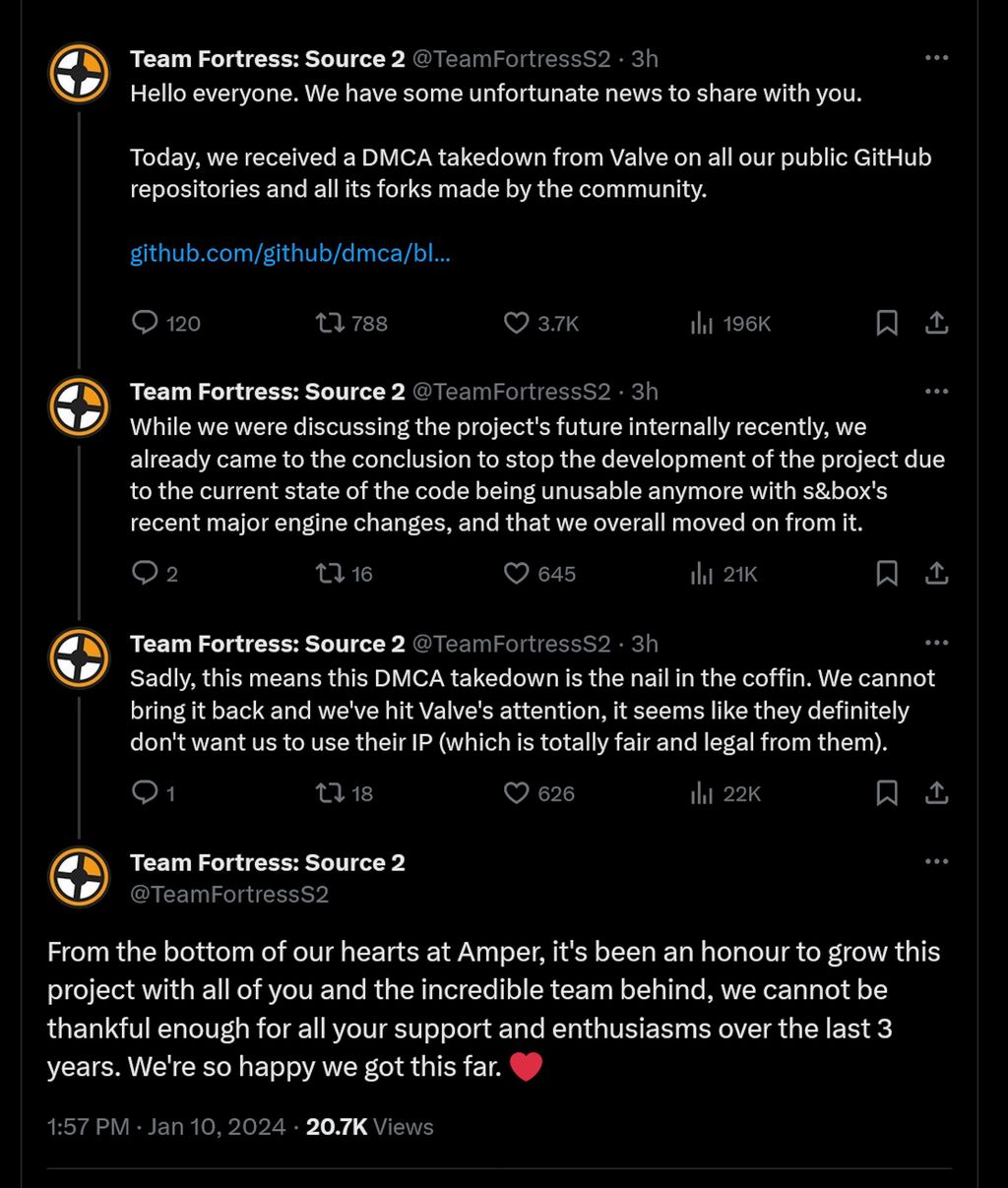
Task: Like the 'nail in the coffin' tweet
Action: click(x=516, y=792)
